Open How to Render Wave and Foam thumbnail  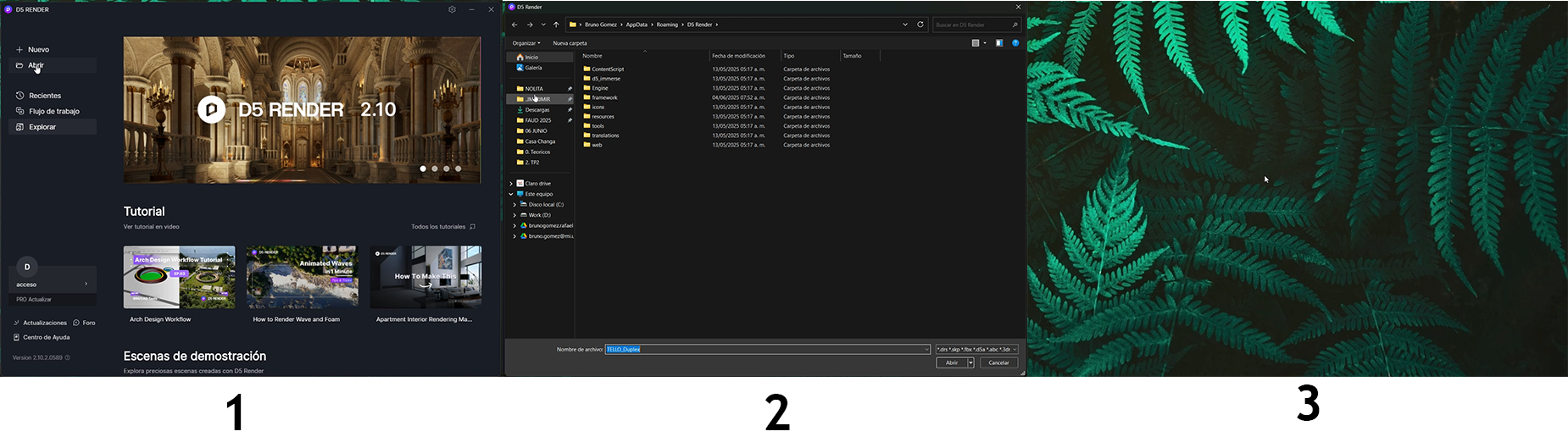coord(303,277)
